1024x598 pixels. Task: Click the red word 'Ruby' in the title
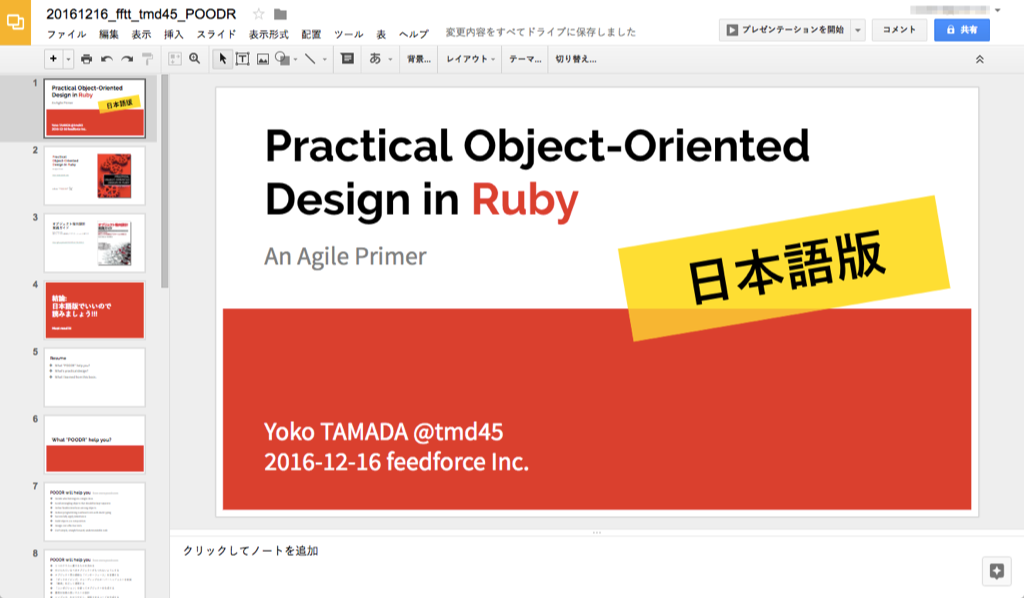[x=525, y=199]
